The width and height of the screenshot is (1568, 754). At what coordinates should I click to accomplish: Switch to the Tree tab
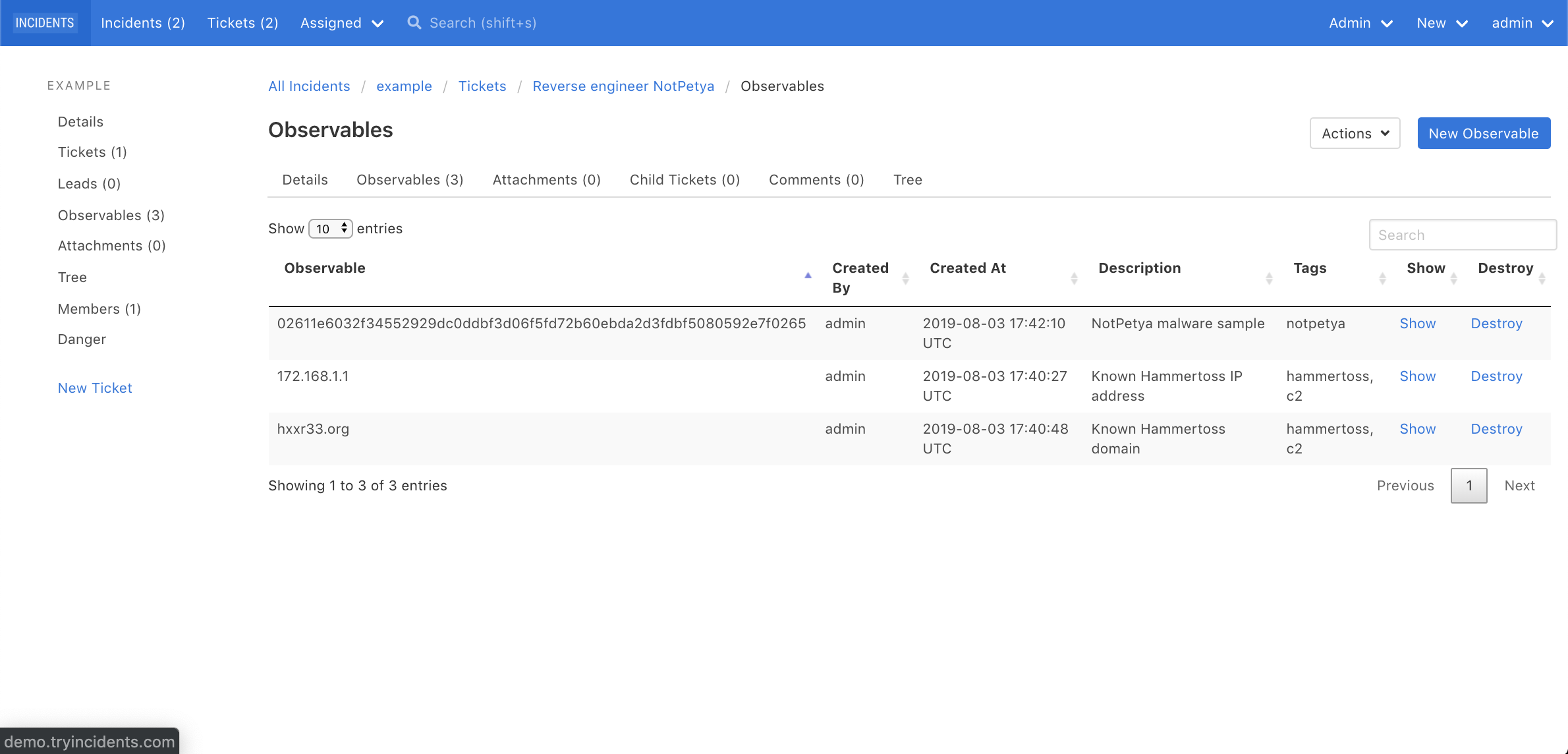[908, 180]
